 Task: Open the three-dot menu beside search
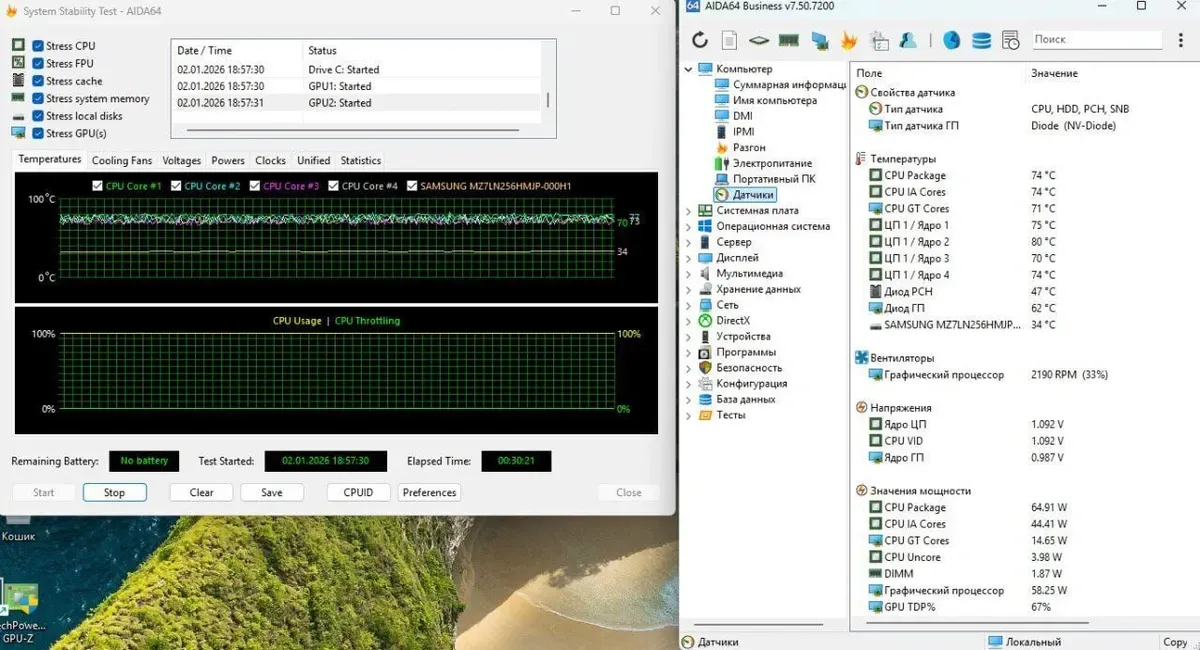1182,40
